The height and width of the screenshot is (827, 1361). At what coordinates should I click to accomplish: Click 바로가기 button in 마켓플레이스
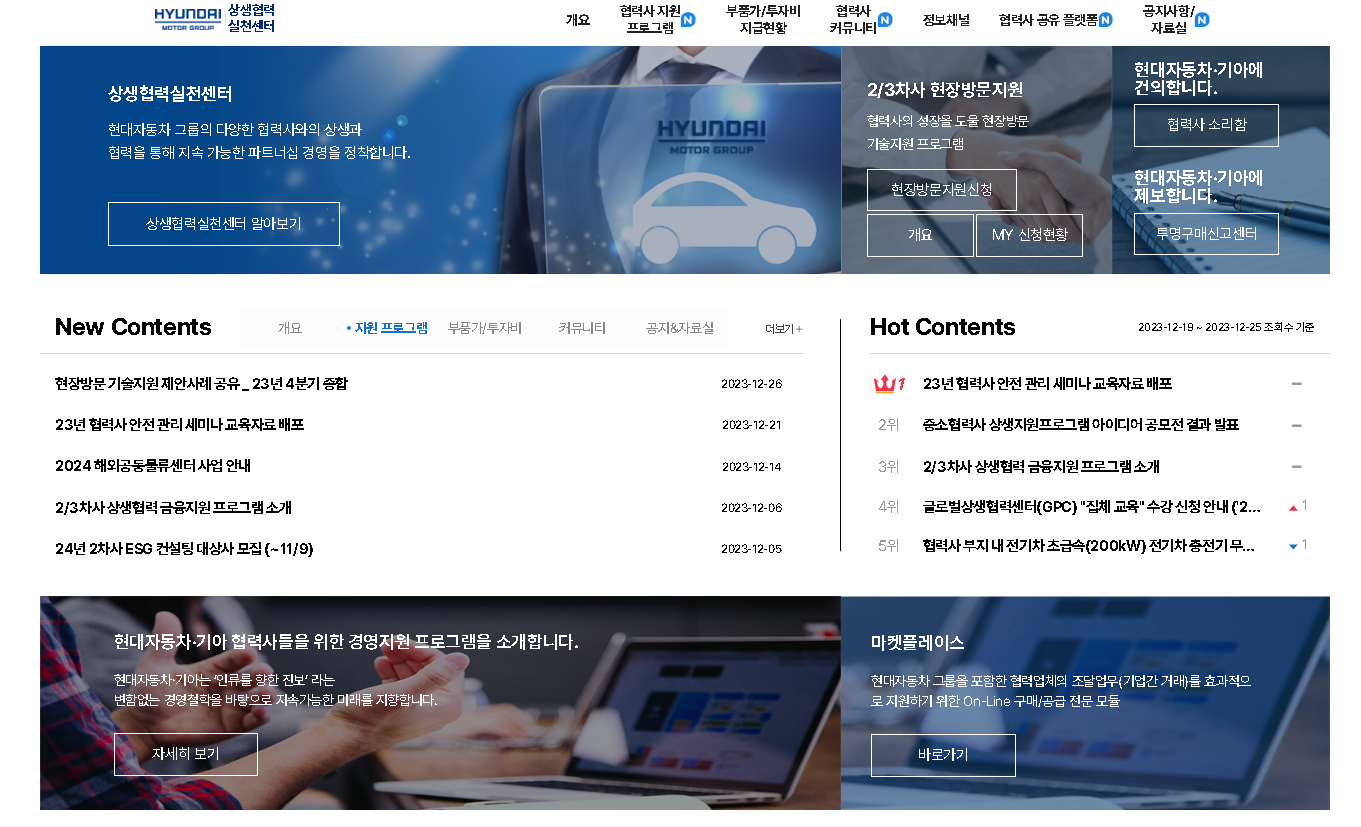pos(943,755)
